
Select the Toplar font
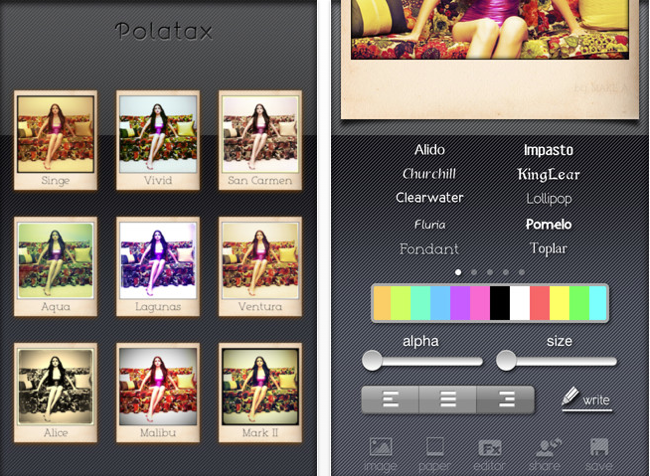point(548,248)
